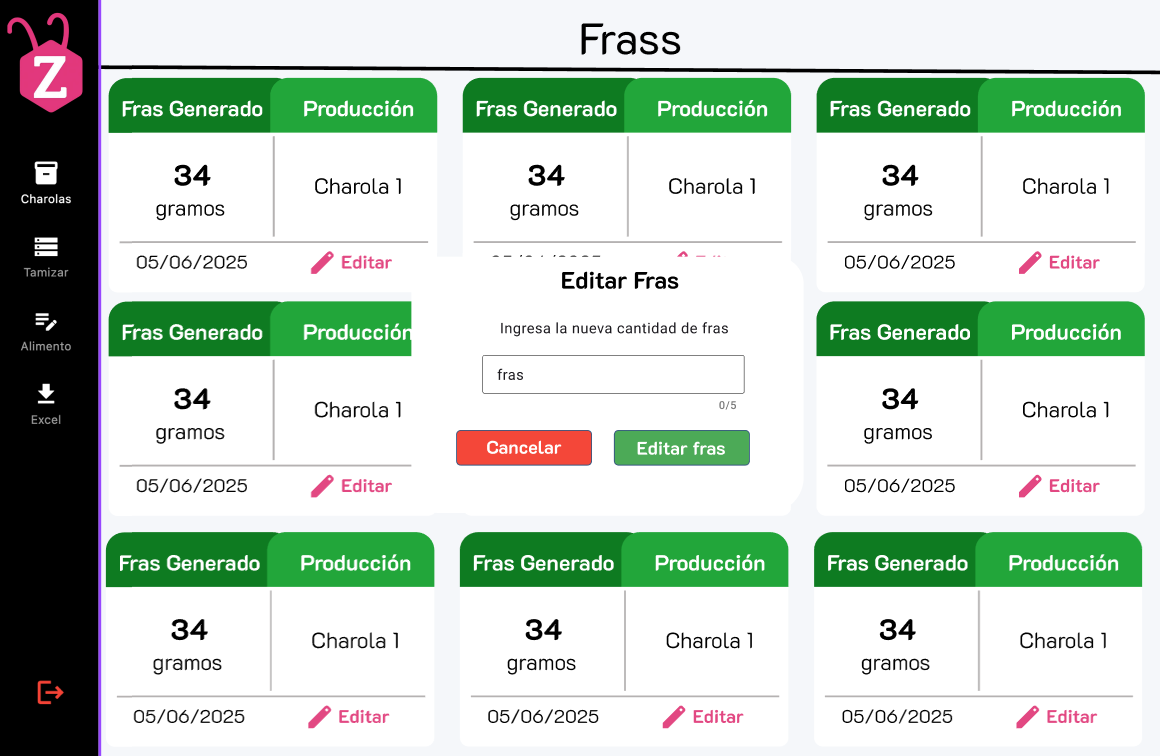Open the Charolas section in the sidebar
This screenshot has height=756, width=1160.
coord(46,183)
